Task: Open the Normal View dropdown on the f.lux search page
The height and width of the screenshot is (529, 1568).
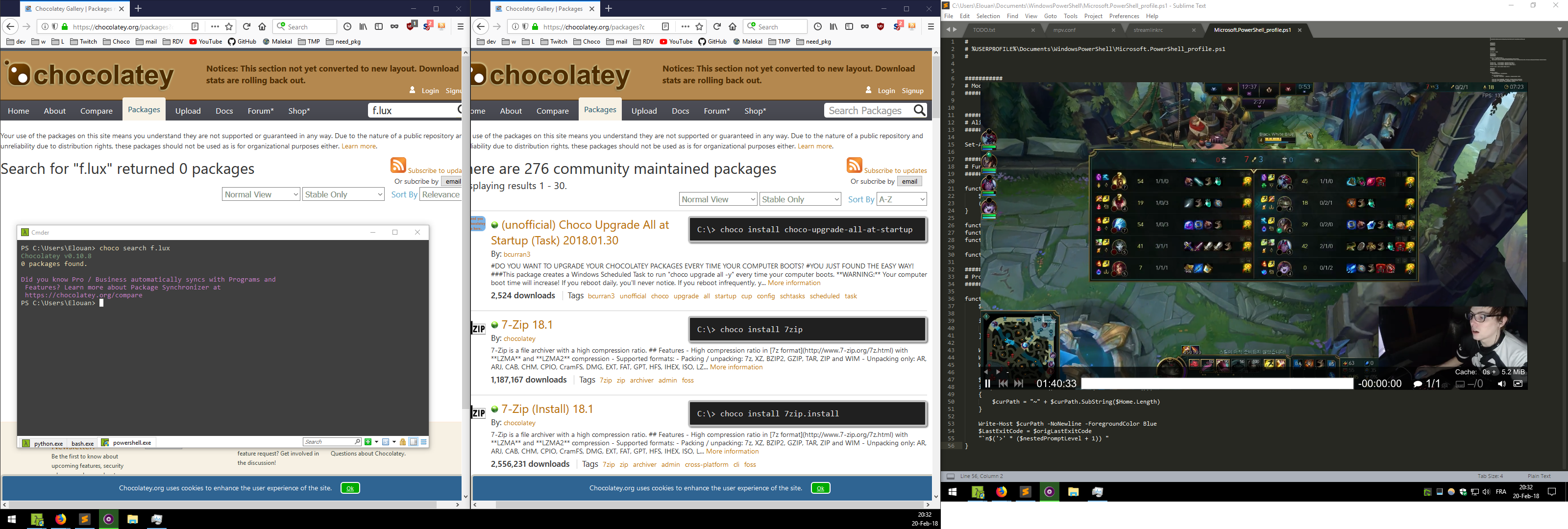Action: [x=261, y=194]
